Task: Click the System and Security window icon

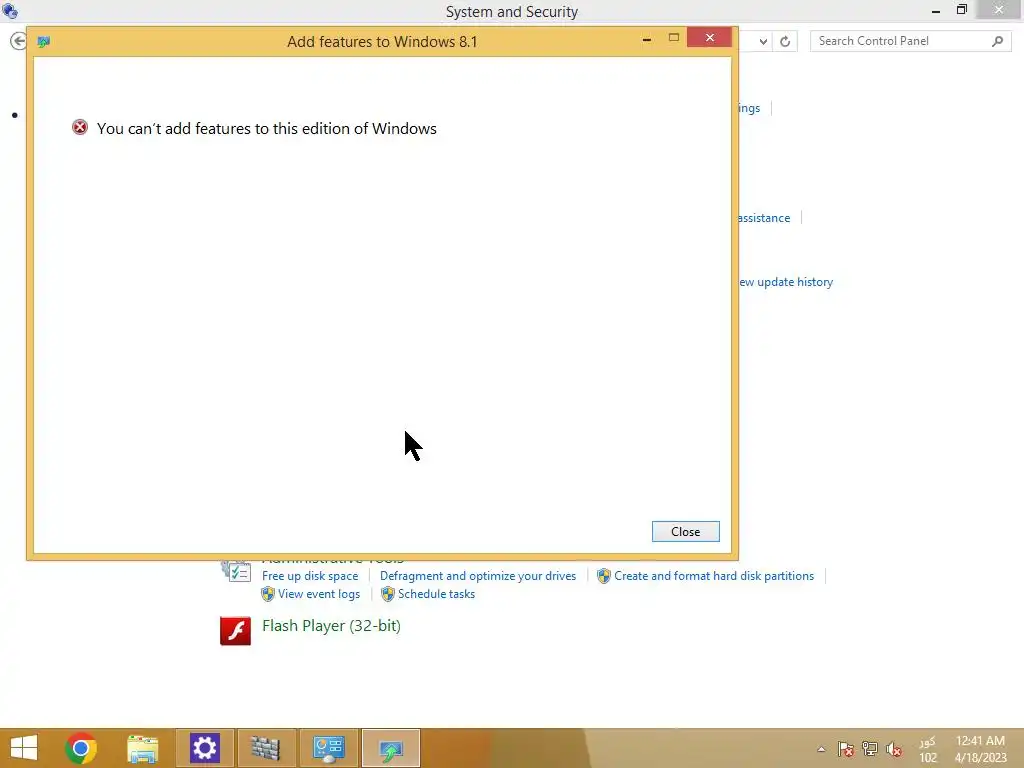Action: 10,10
